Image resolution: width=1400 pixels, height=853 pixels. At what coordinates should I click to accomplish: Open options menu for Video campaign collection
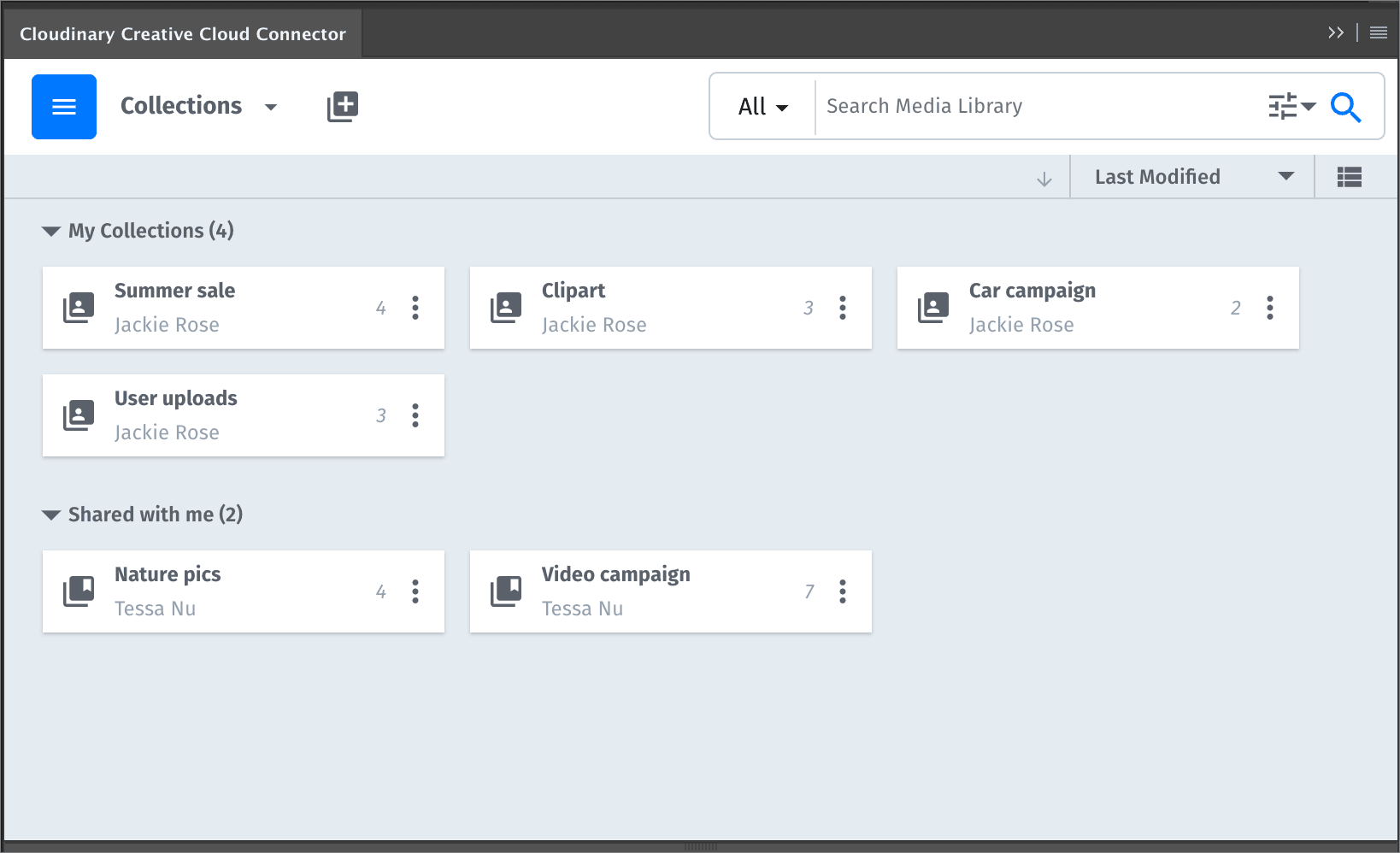point(842,591)
